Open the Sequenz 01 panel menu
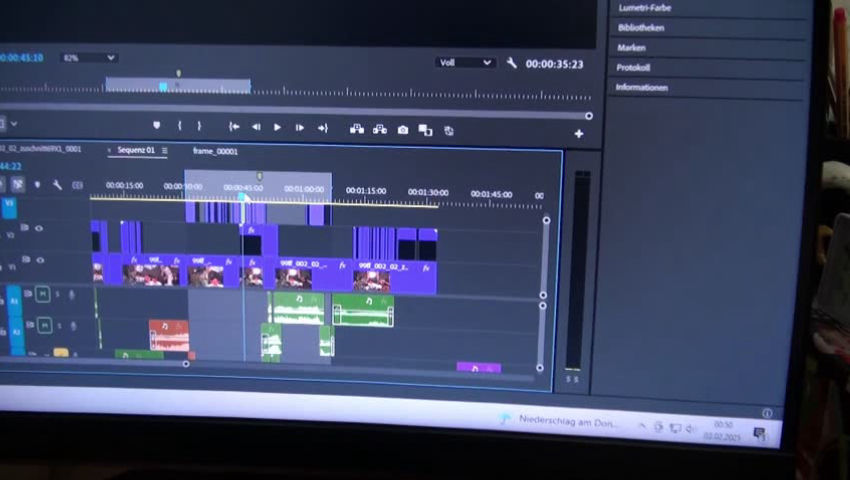The width and height of the screenshot is (850, 480). coord(164,151)
